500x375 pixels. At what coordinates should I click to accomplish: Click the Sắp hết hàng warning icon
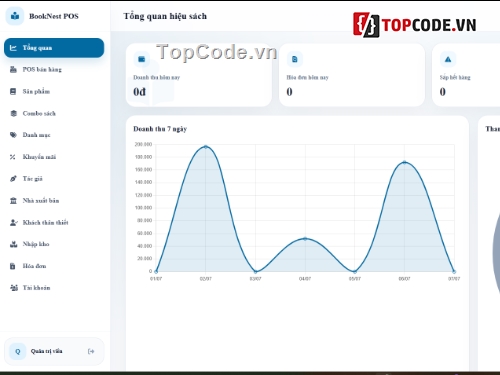click(x=448, y=60)
